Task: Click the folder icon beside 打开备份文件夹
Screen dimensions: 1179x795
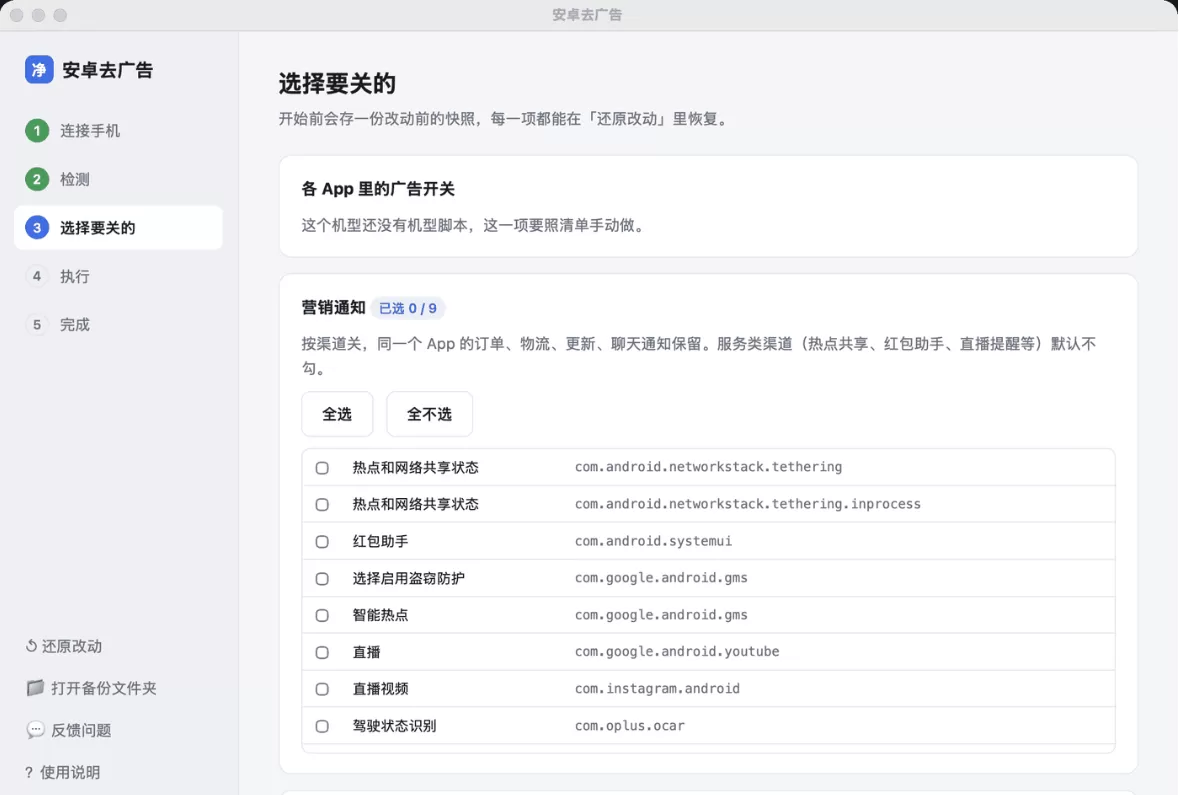Action: pos(35,687)
